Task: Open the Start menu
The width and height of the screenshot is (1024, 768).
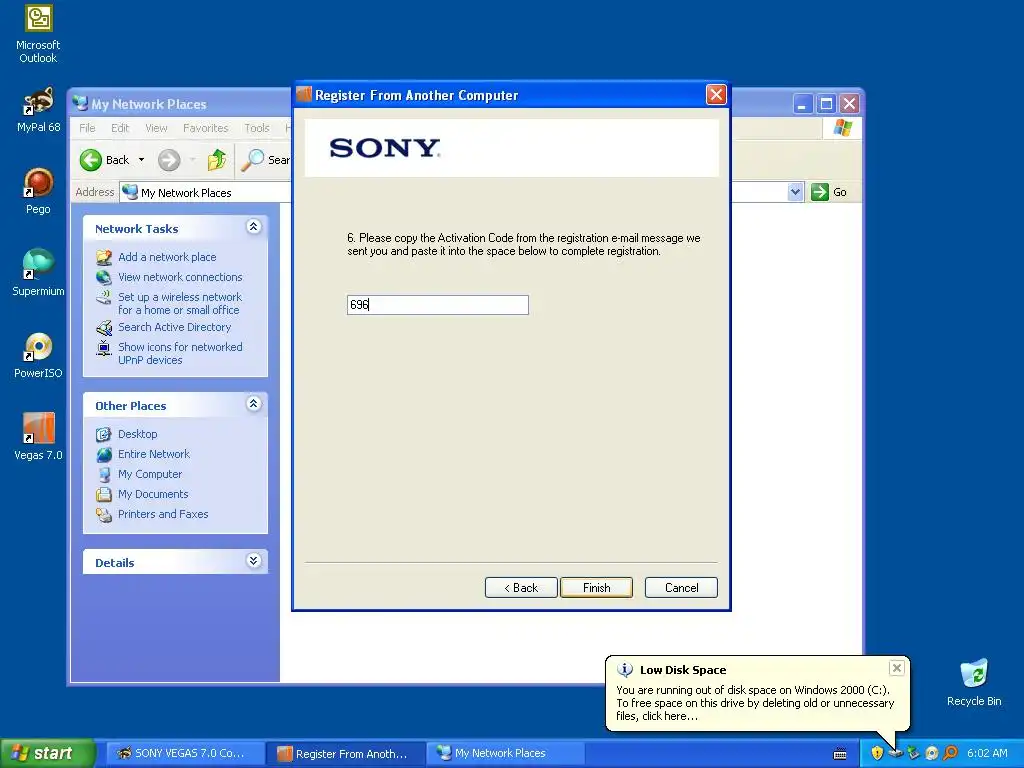Action: click(47, 753)
